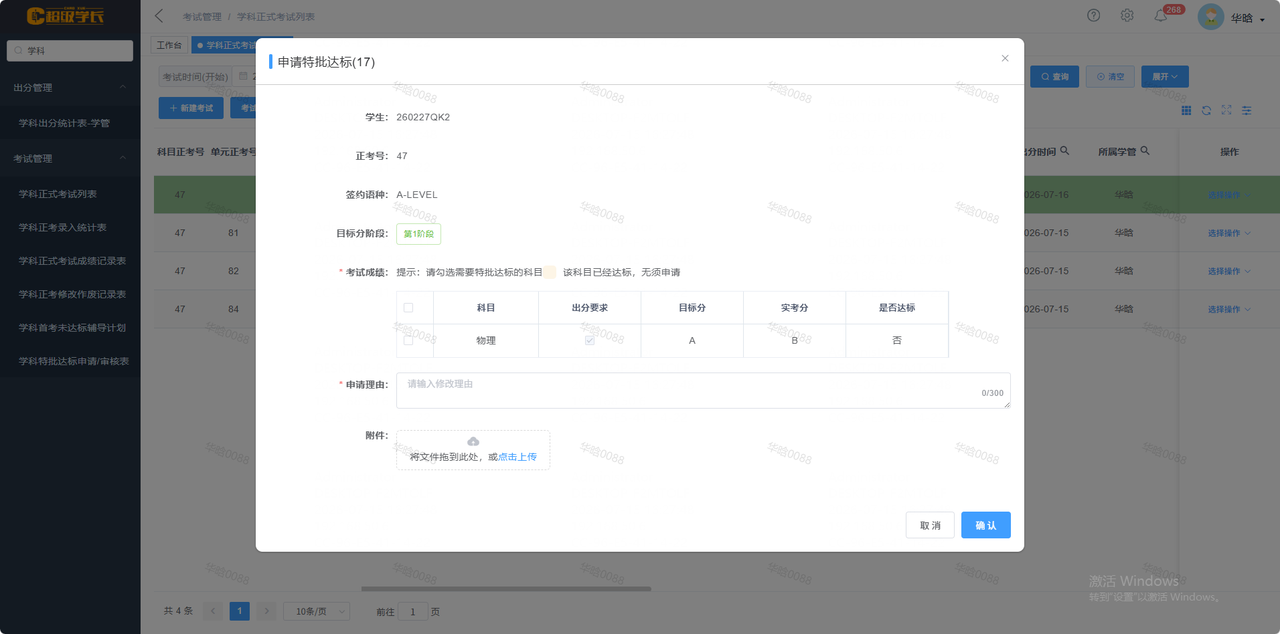Tick the 物理 row checkbox
This screenshot has height=634, width=1280.
pos(408,340)
